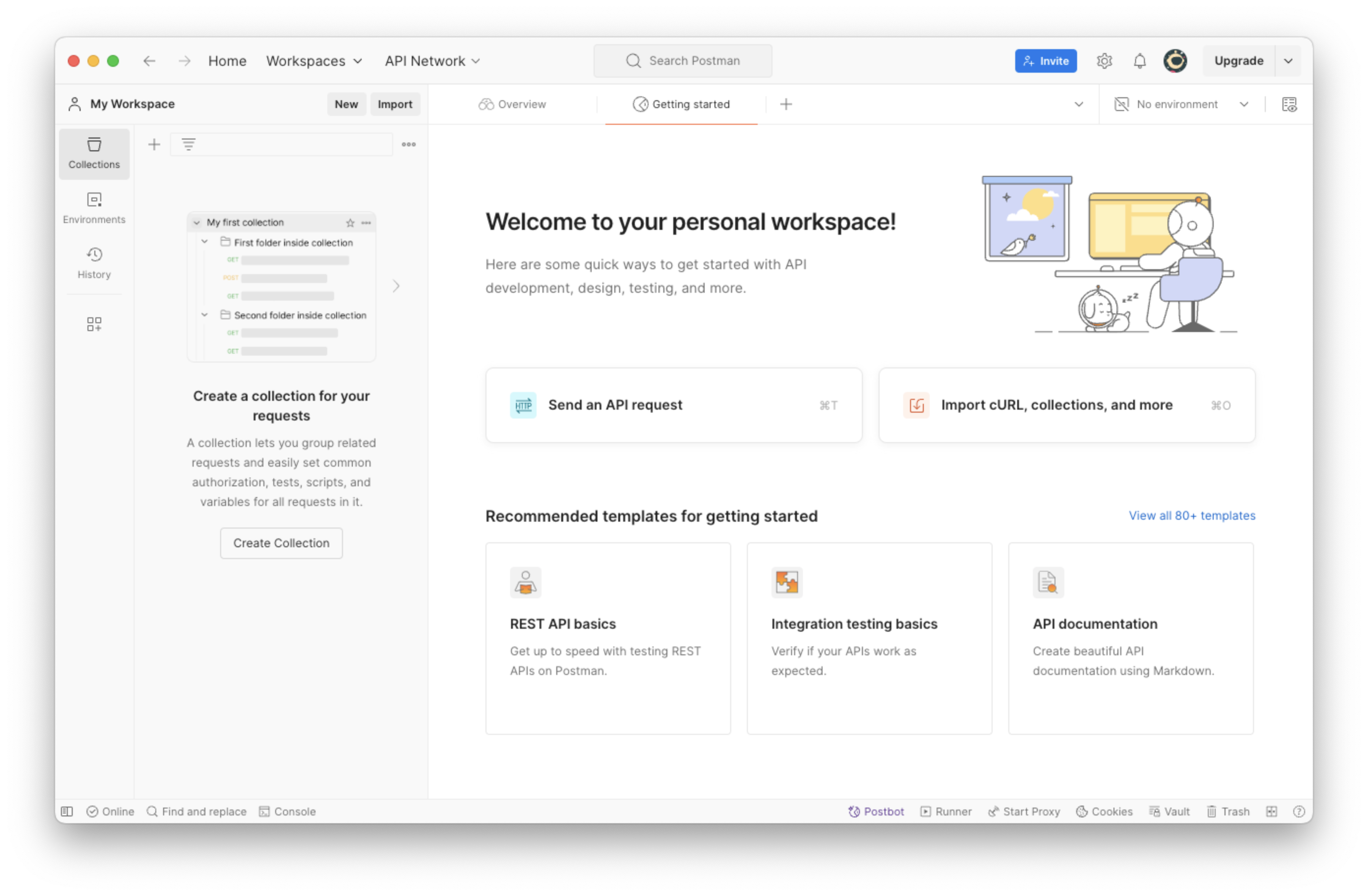
Task: Open the user avatar menu
Action: [1175, 61]
